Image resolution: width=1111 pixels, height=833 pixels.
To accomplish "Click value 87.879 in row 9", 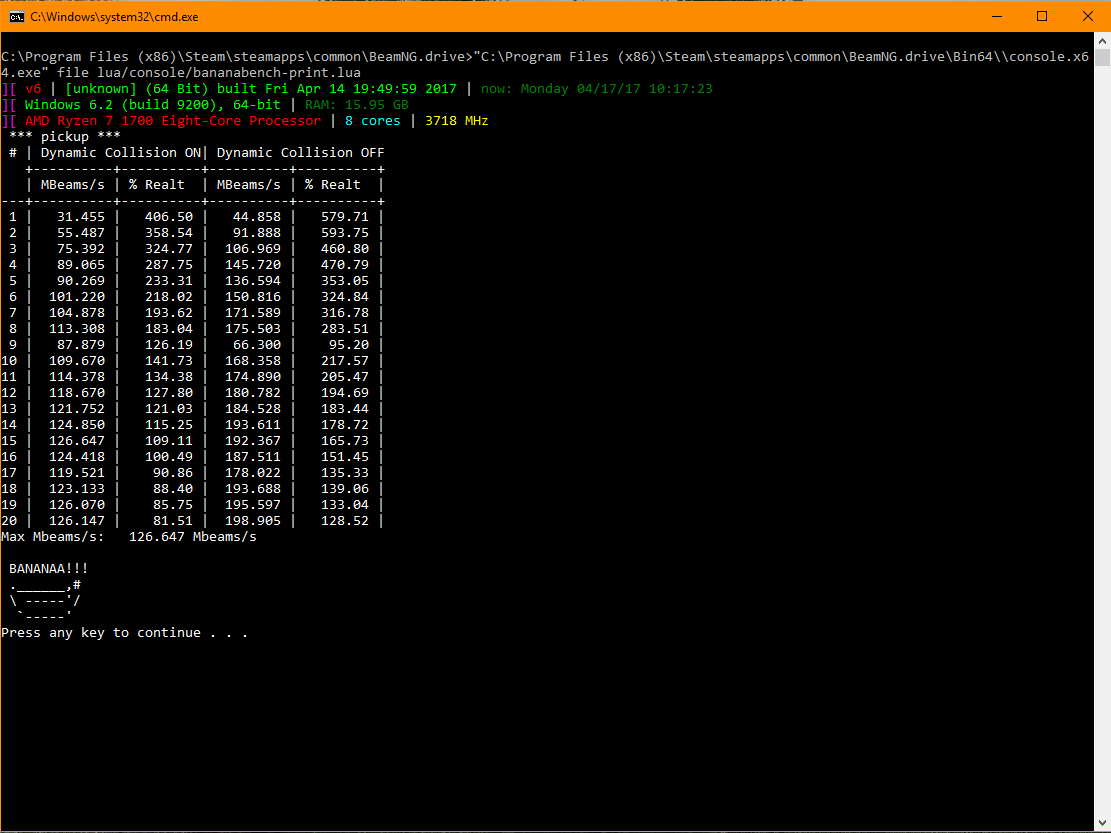I will coord(81,345).
